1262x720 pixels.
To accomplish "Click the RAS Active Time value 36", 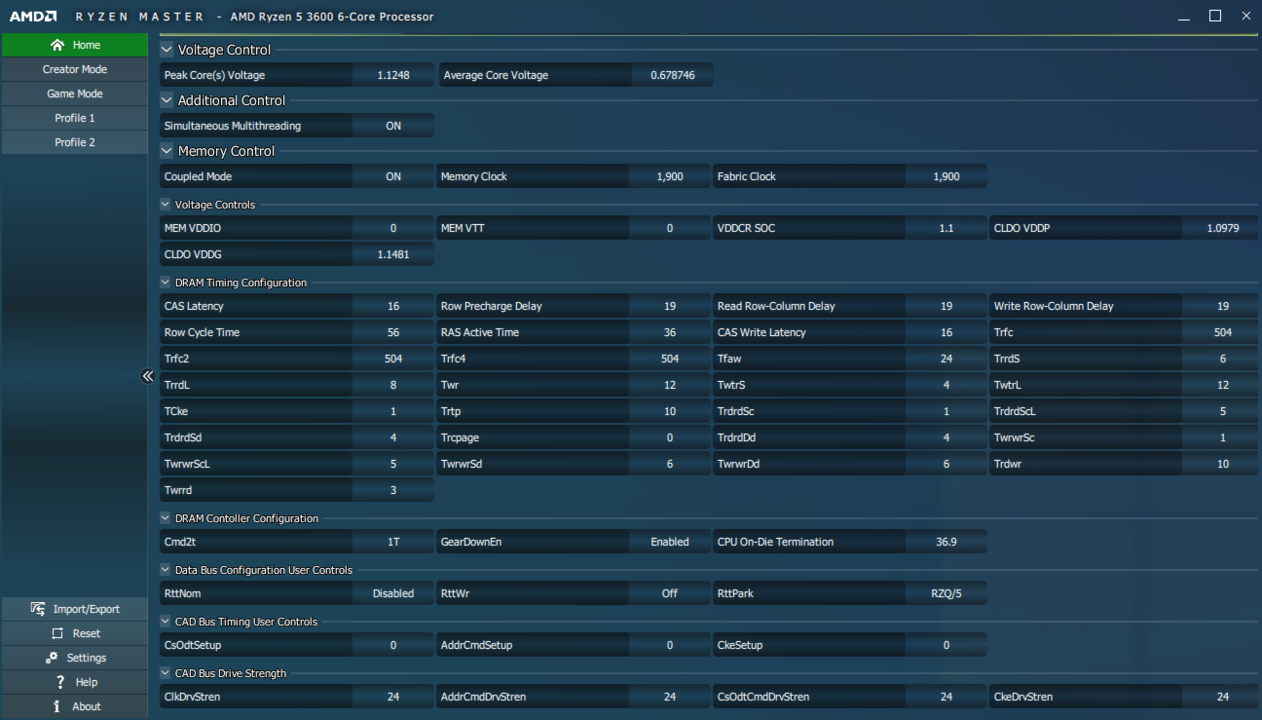I will 670,332.
